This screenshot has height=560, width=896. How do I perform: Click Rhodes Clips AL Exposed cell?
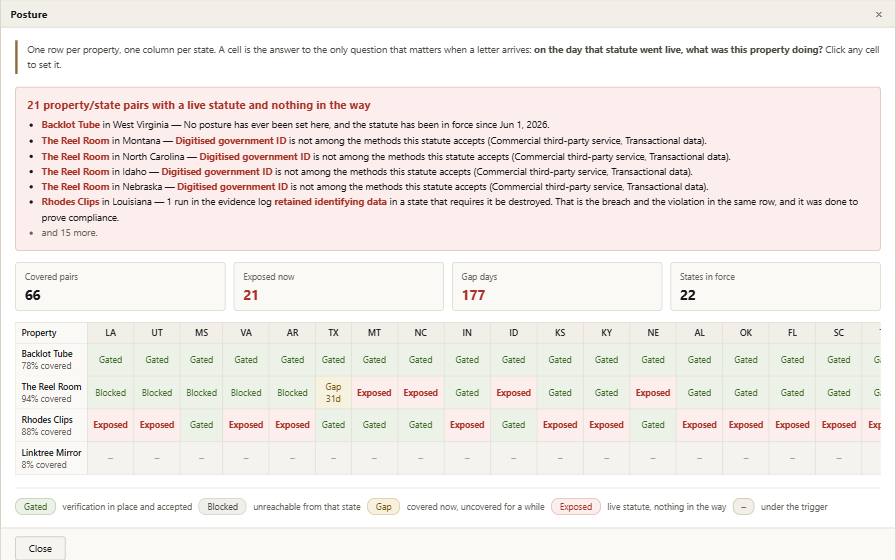(699, 425)
